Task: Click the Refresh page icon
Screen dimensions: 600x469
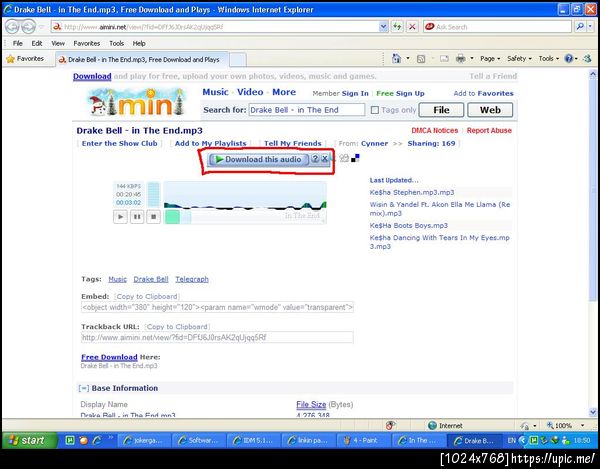Action: [397, 27]
